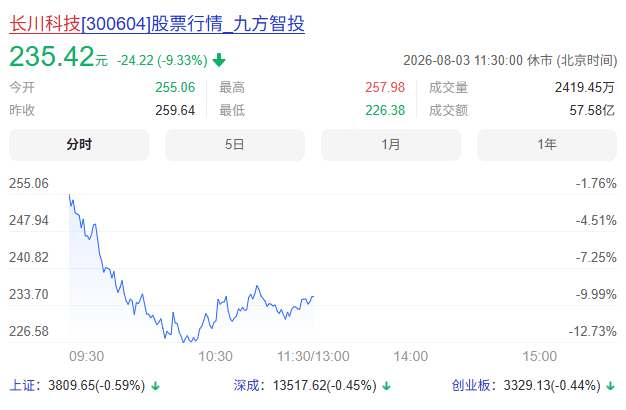Click the down arrow next to 上证 index
The image size is (626, 410).
click(x=156, y=386)
